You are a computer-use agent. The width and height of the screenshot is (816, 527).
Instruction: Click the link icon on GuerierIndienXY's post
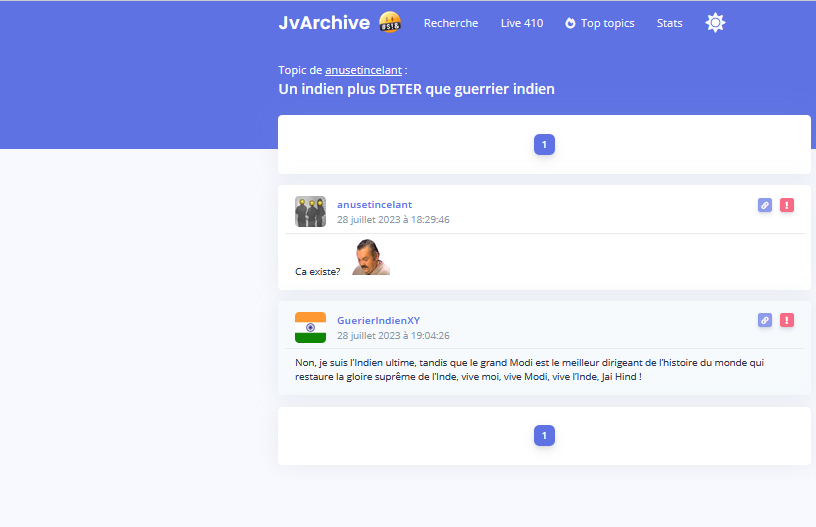click(x=765, y=320)
